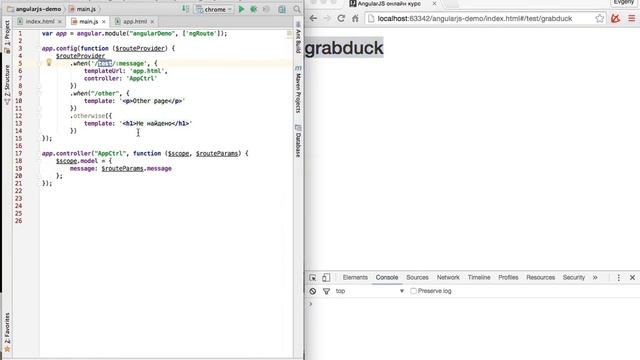Open the Profiles DevTools tab
Viewport: 640px width, 360px height.
(x=508, y=278)
